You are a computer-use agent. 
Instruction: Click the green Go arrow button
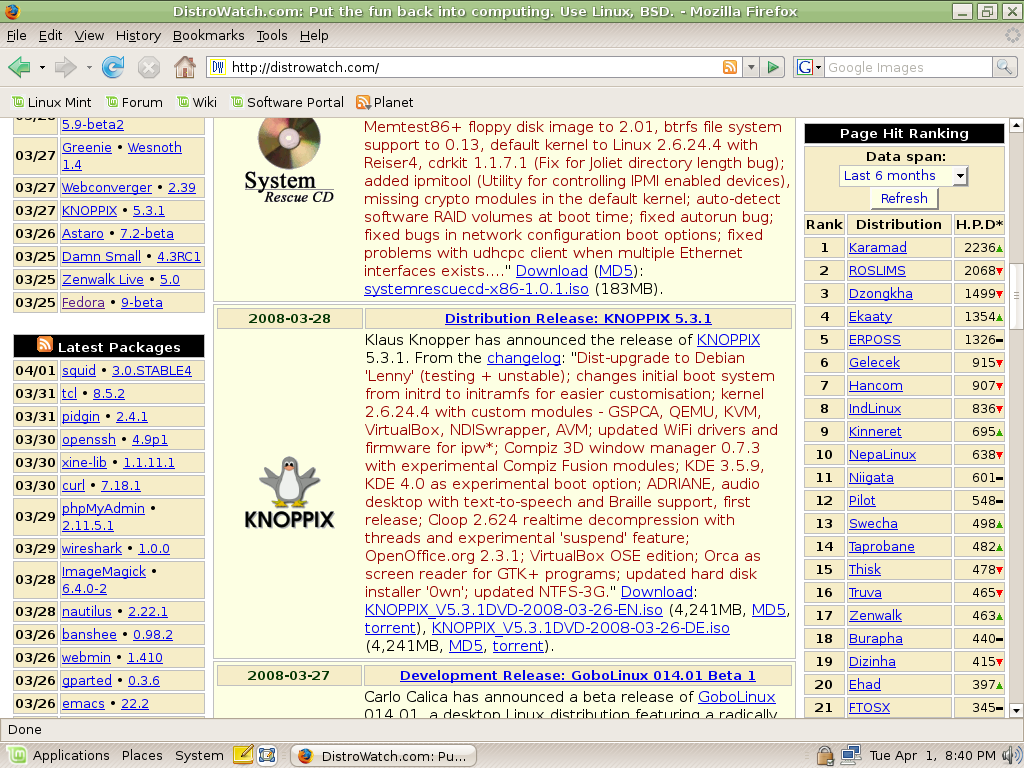point(773,67)
